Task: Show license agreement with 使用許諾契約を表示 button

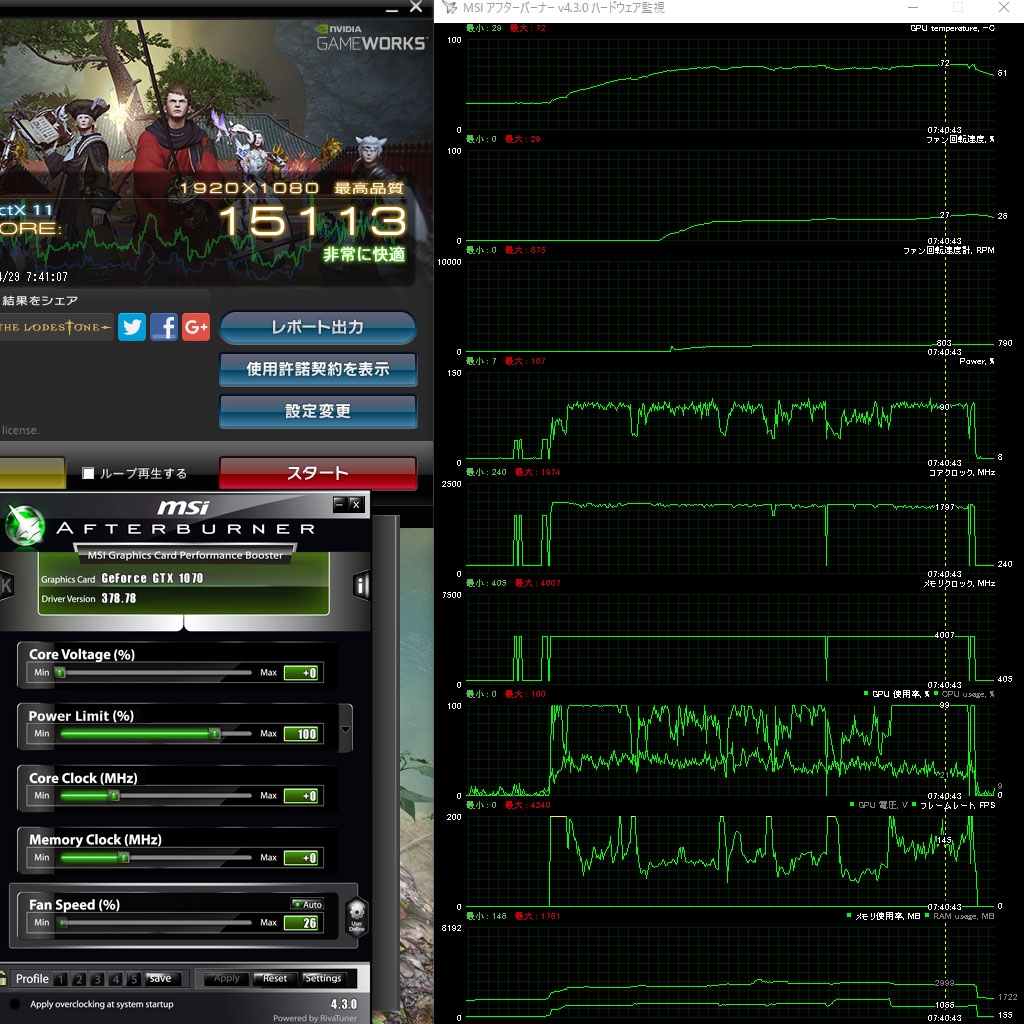Action: 318,370
